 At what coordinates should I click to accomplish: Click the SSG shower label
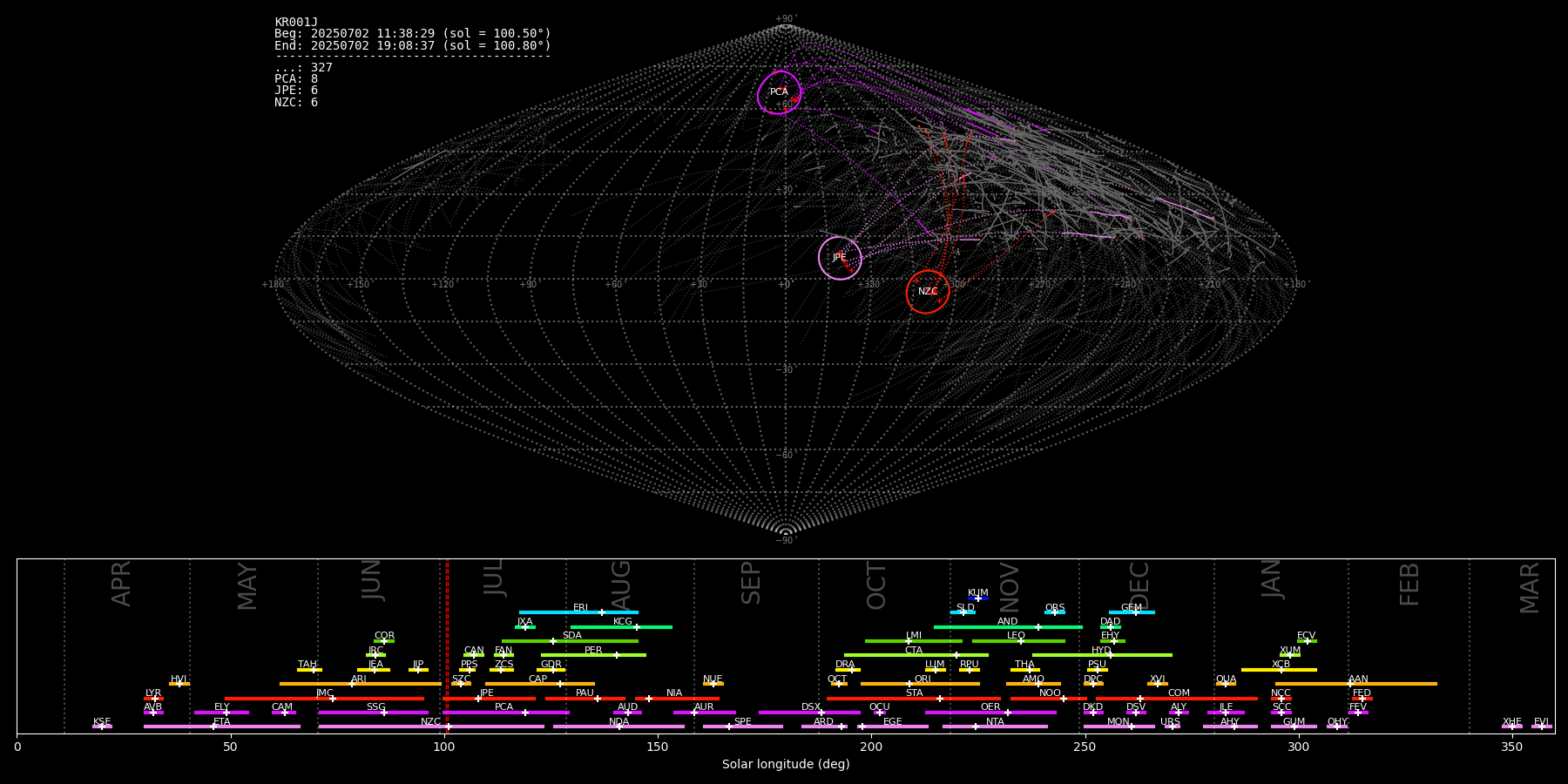point(375,707)
